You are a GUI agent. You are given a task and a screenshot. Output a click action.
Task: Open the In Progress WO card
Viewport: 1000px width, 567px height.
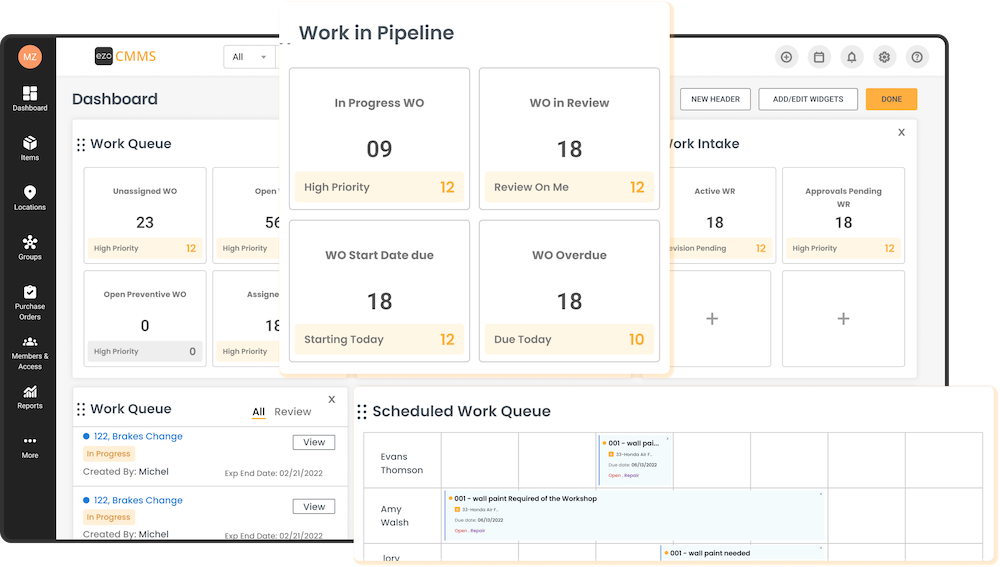(x=379, y=139)
